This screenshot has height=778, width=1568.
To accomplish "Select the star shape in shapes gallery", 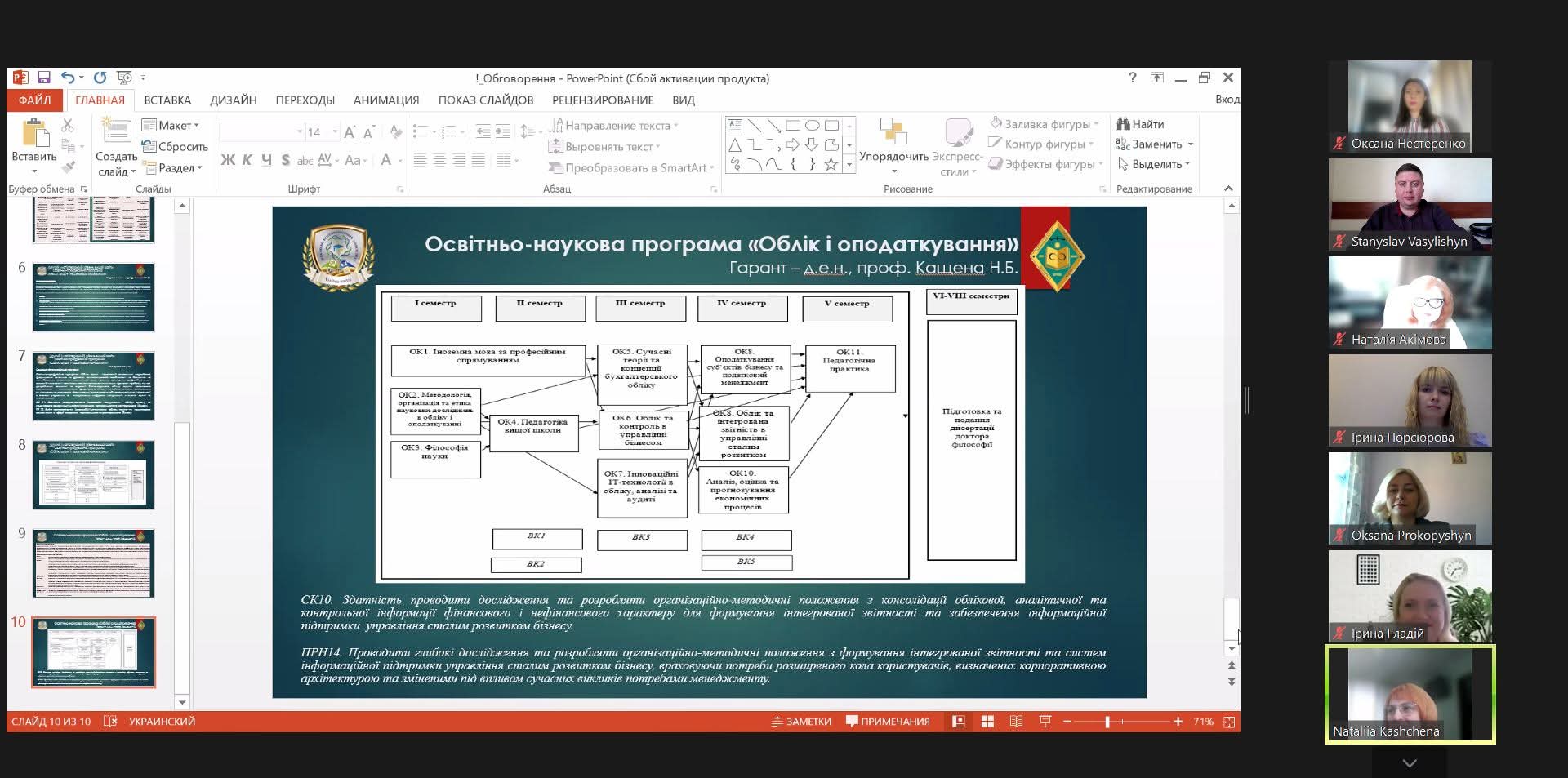I will click(831, 164).
